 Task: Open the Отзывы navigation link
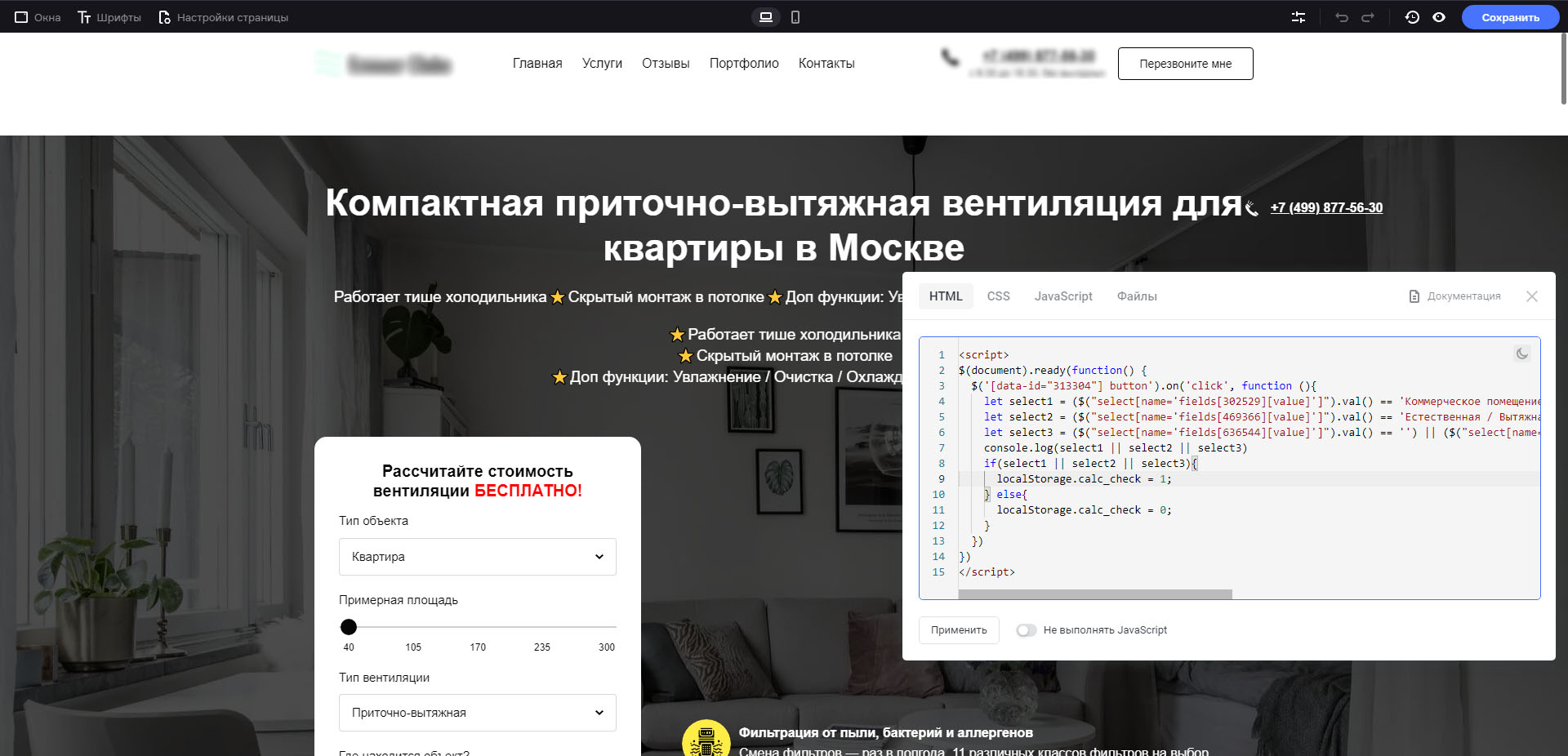[x=666, y=64]
